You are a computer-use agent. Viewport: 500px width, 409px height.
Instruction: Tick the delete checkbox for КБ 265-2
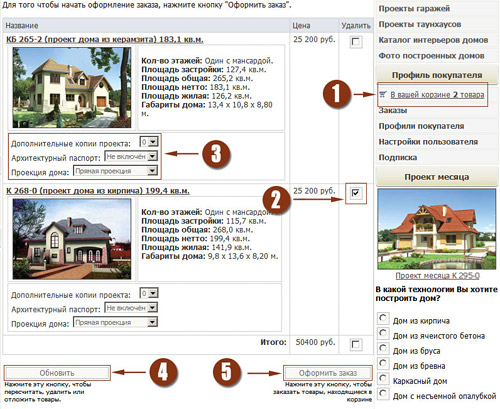point(356,42)
